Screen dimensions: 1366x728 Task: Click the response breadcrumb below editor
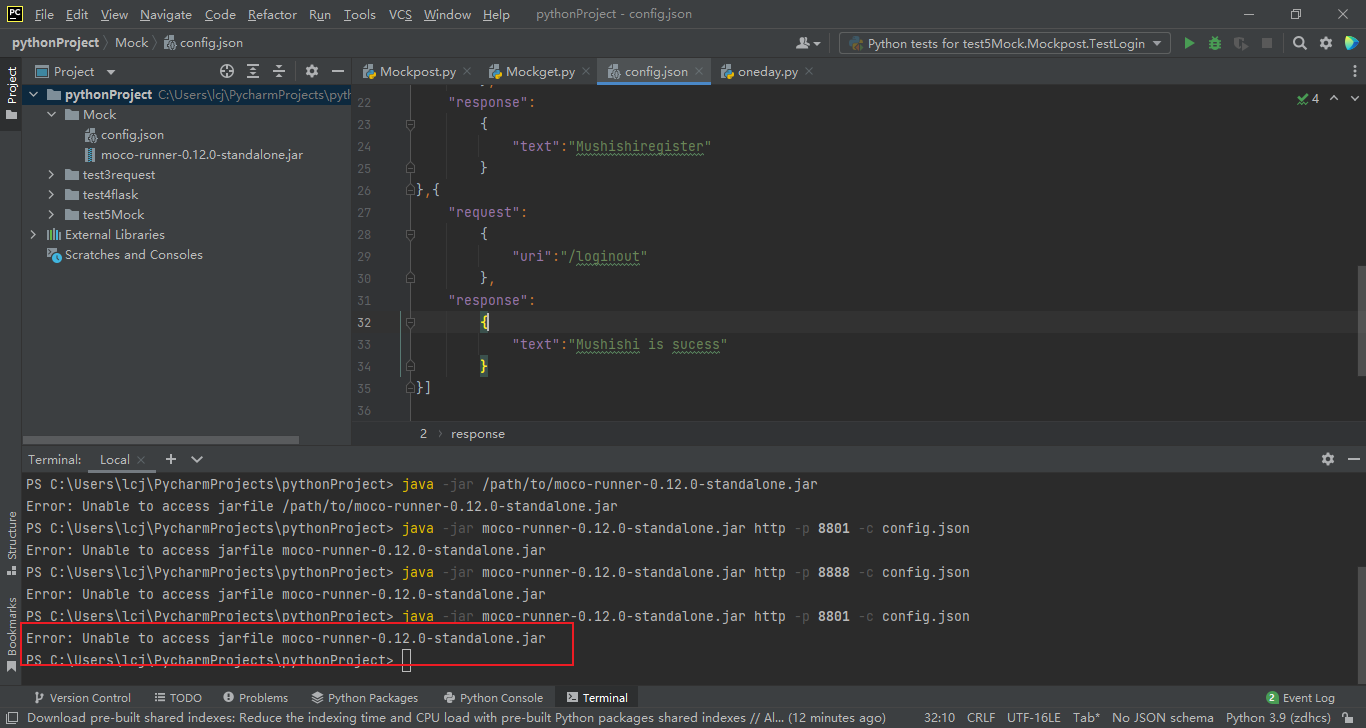[478, 434]
